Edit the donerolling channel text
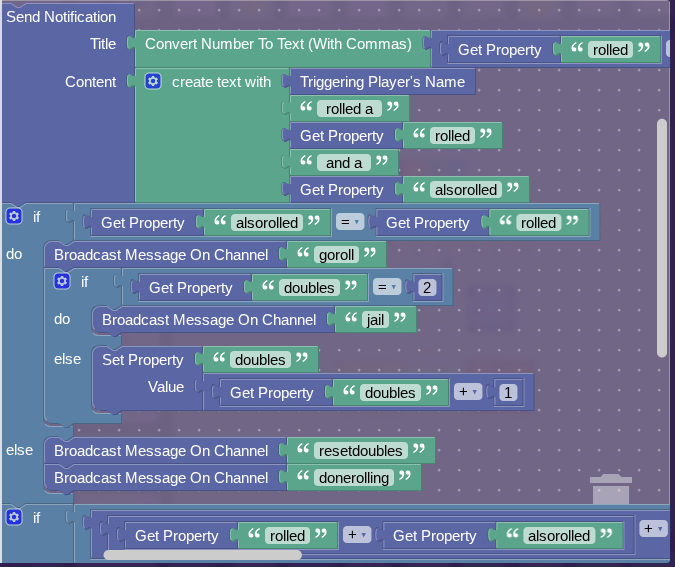 [352, 478]
